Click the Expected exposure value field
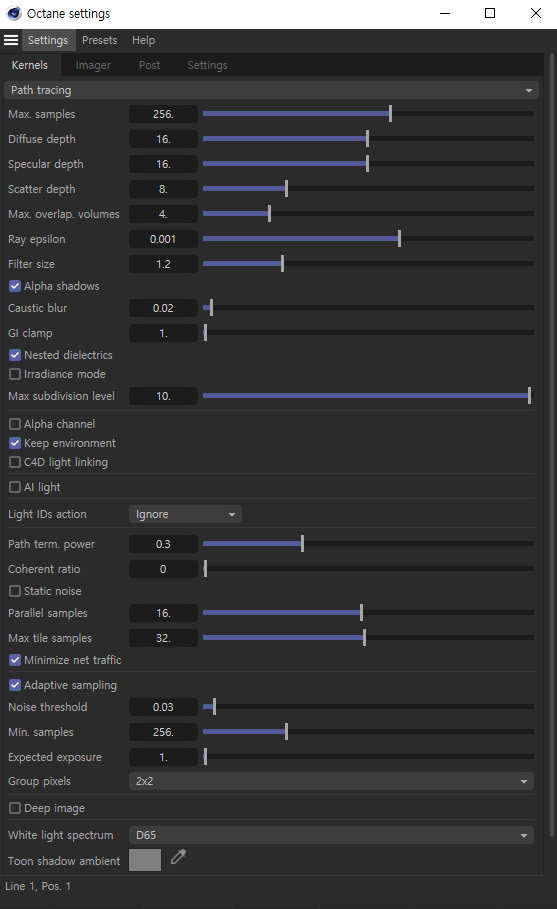The image size is (557, 909). point(163,757)
